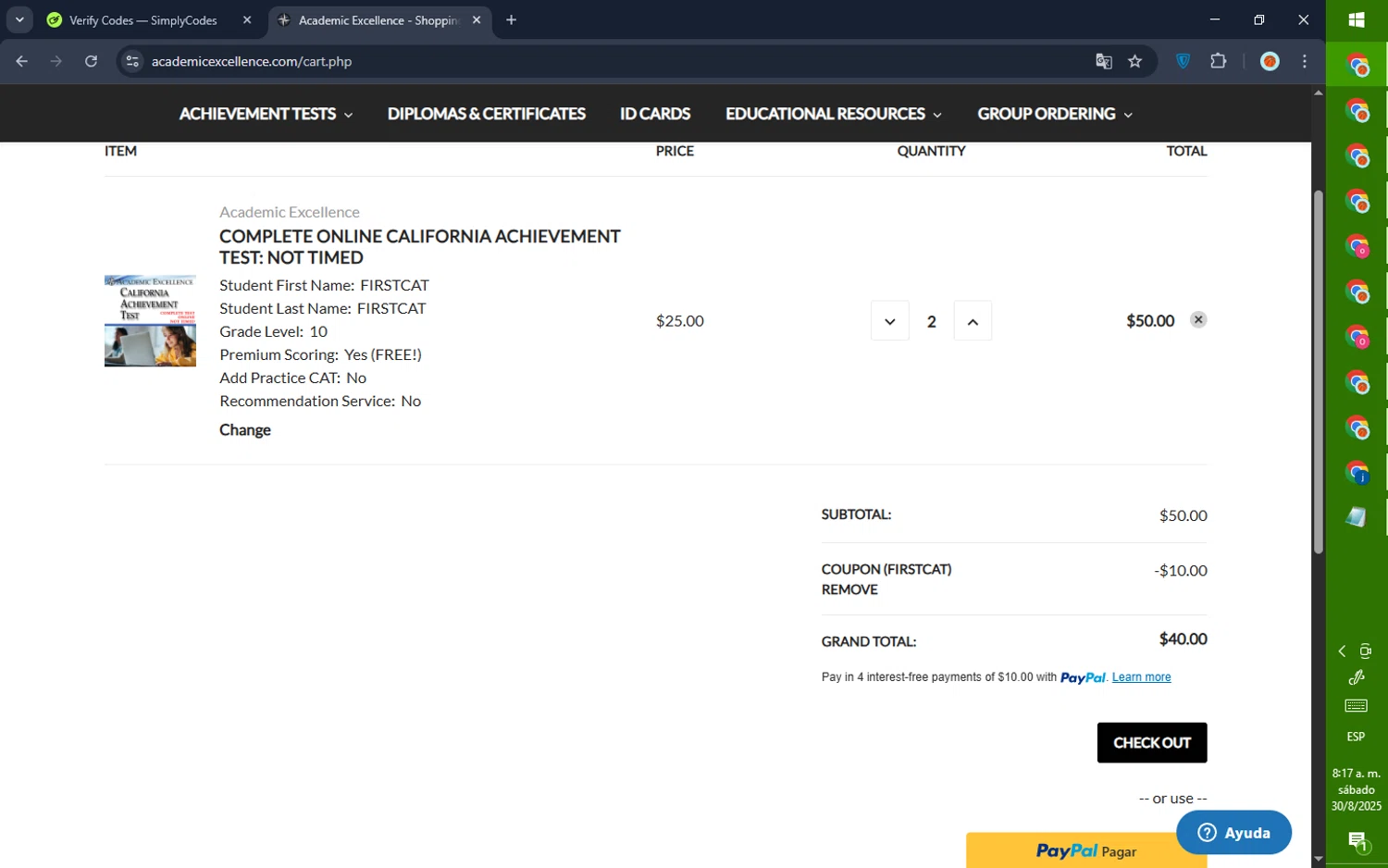Open the Google Translate page icon

coord(1104,61)
